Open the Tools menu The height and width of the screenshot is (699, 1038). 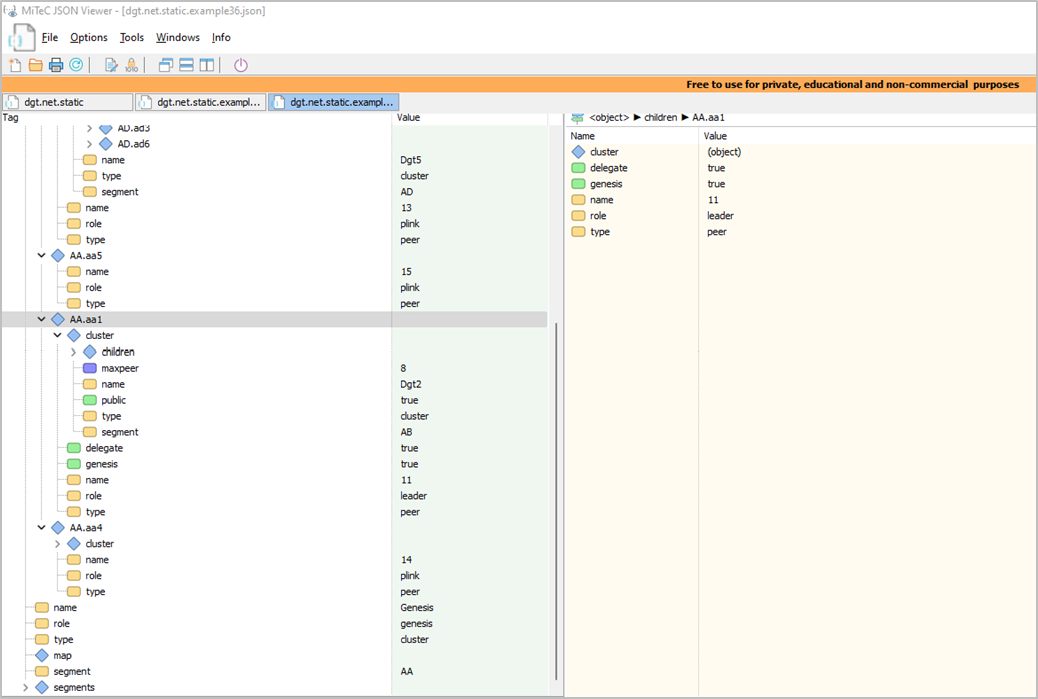[132, 38]
